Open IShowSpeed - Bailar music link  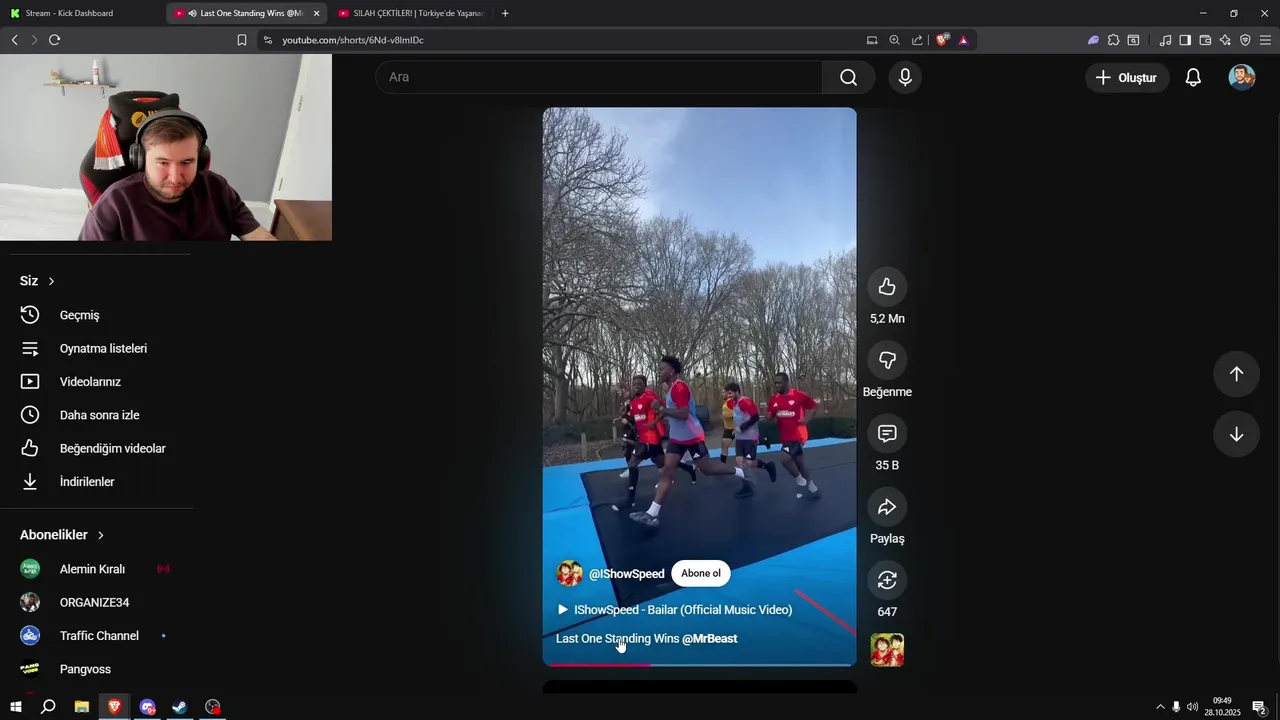(675, 609)
